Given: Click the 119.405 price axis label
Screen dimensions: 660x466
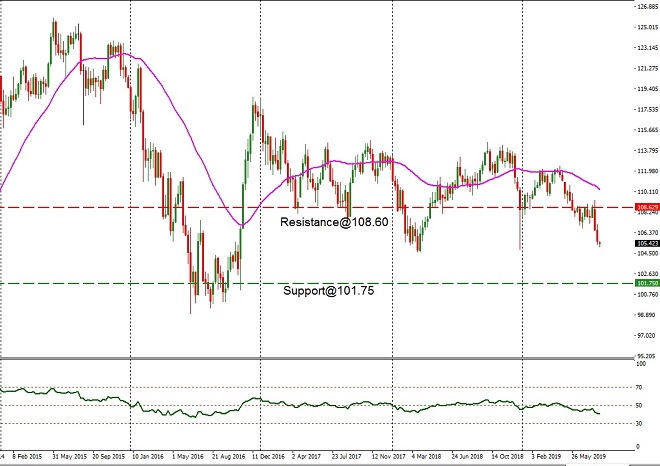Looking at the screenshot, I should [648, 89].
